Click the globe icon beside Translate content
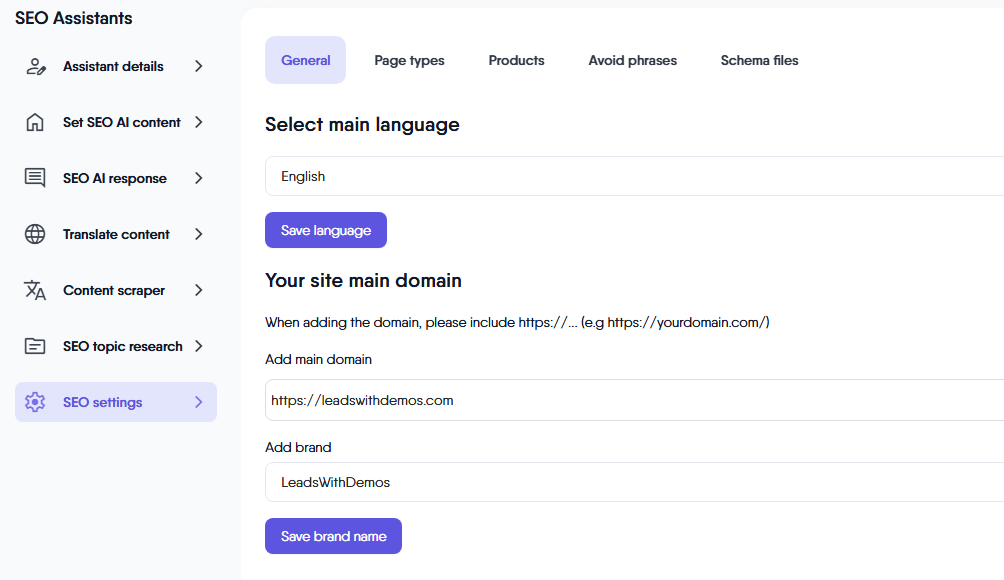Image resolution: width=1004 pixels, height=580 pixels. click(x=35, y=235)
